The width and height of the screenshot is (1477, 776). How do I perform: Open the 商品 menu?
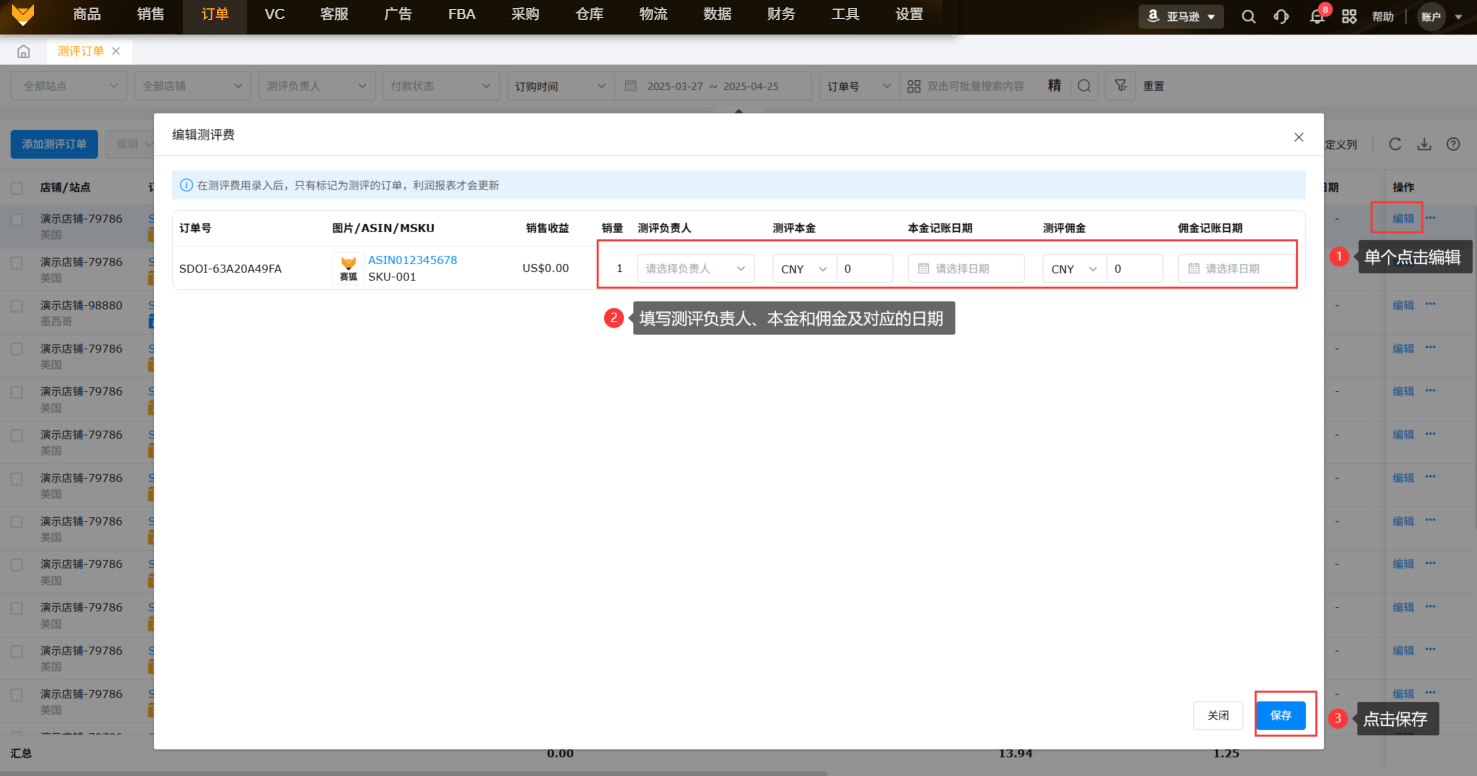(87, 15)
